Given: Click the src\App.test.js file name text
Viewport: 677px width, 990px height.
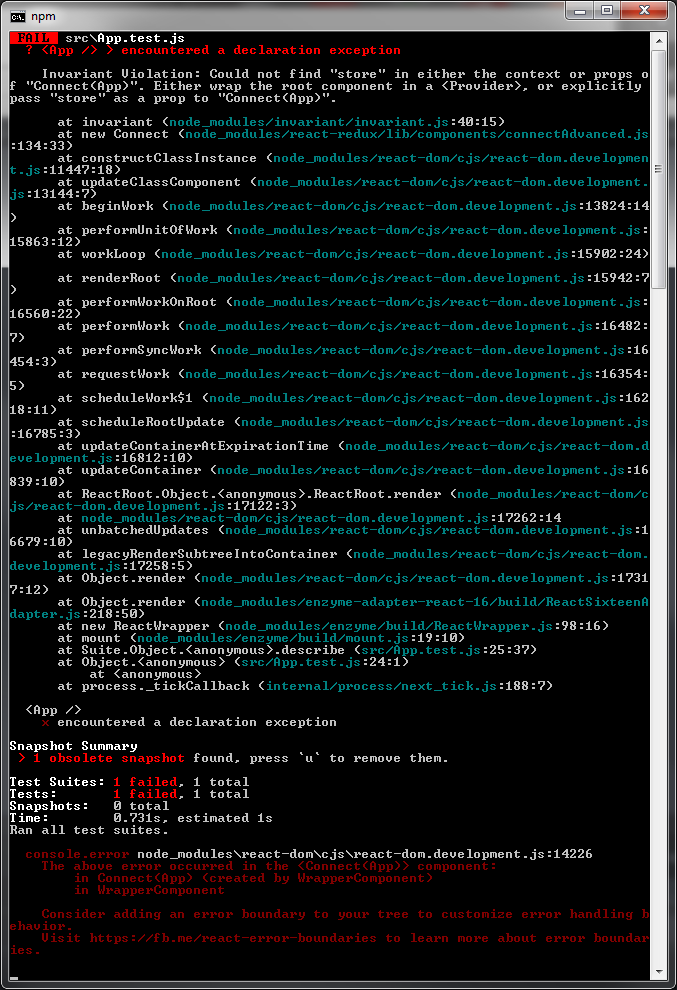Looking at the screenshot, I should tap(124, 38).
